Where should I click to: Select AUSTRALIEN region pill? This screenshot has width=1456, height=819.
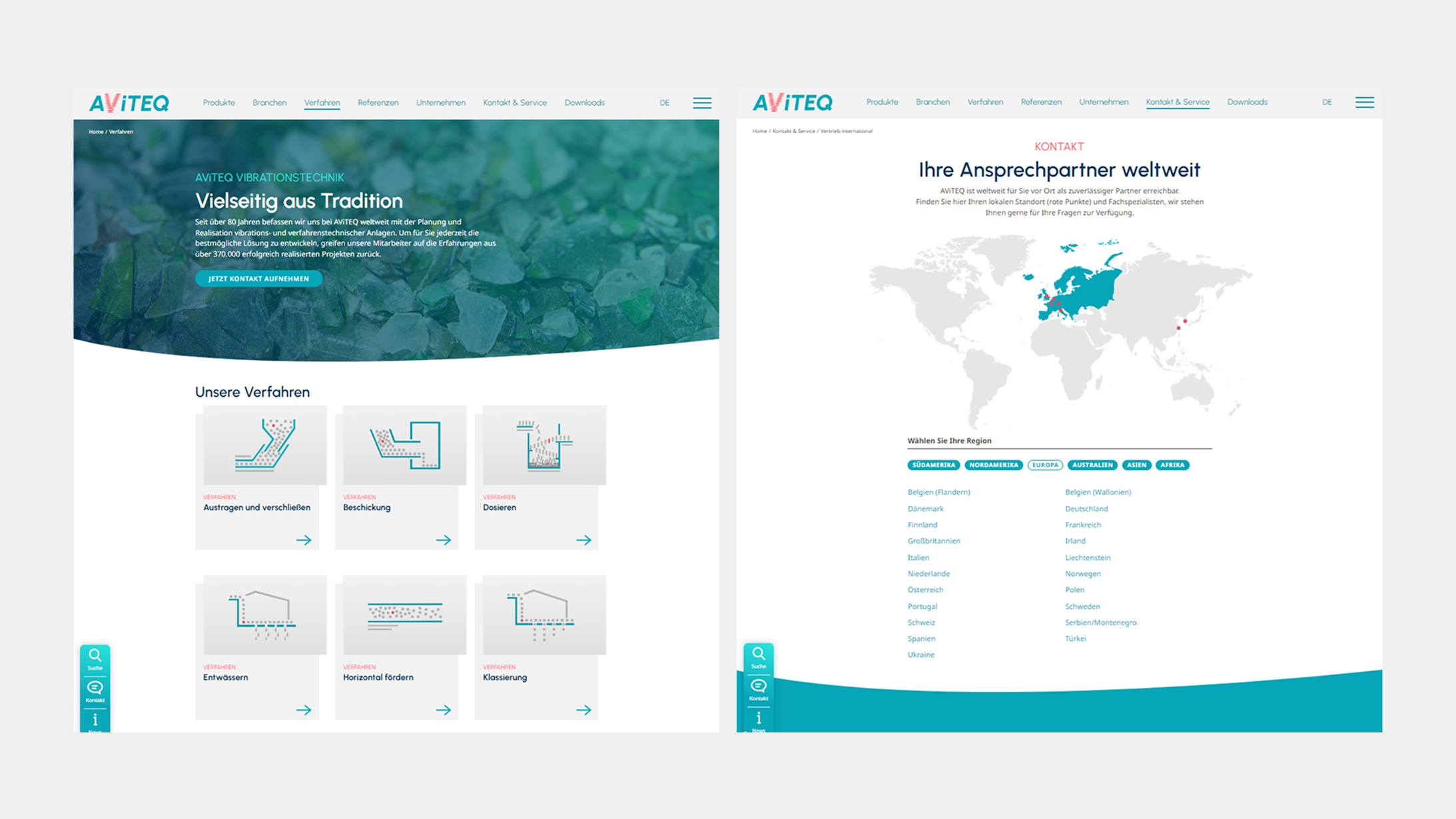click(x=1092, y=465)
